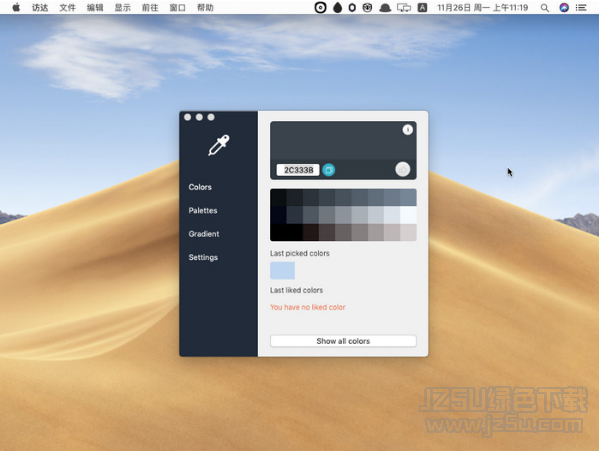Click the display mirroring menu bar icon
599x451 pixels.
pos(404,8)
